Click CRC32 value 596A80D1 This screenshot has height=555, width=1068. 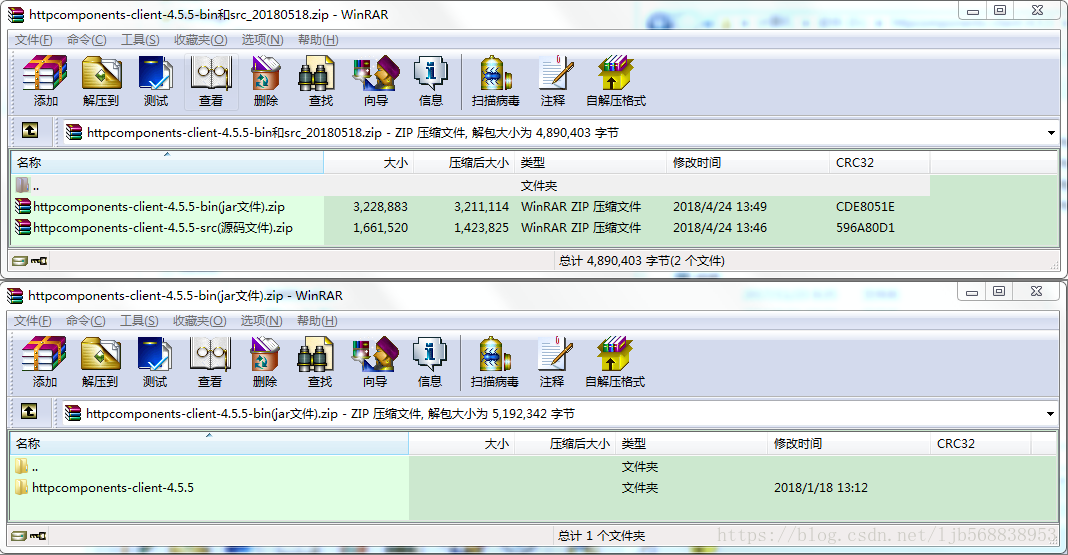(865, 228)
